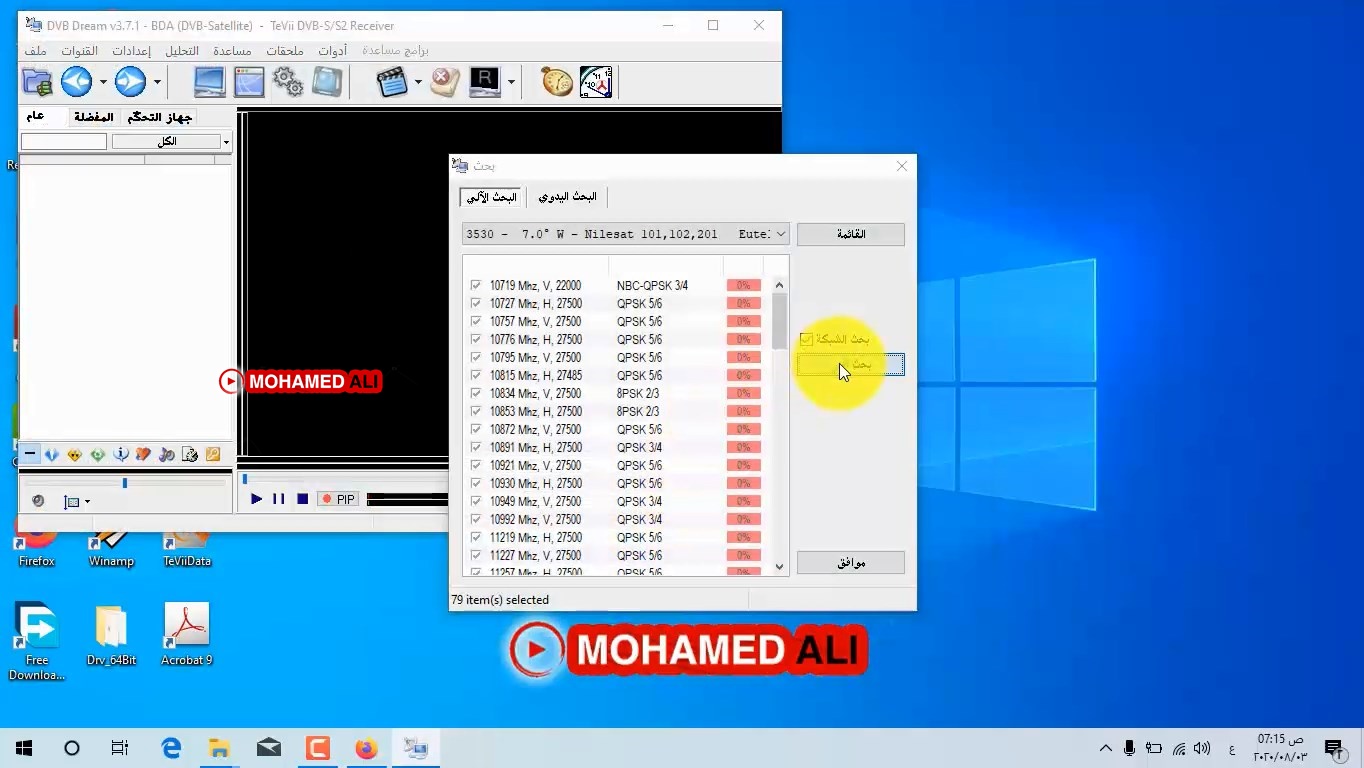The image size is (1364, 768).
Task: Open the clapperboard record dropdown arrow
Action: click(418, 82)
